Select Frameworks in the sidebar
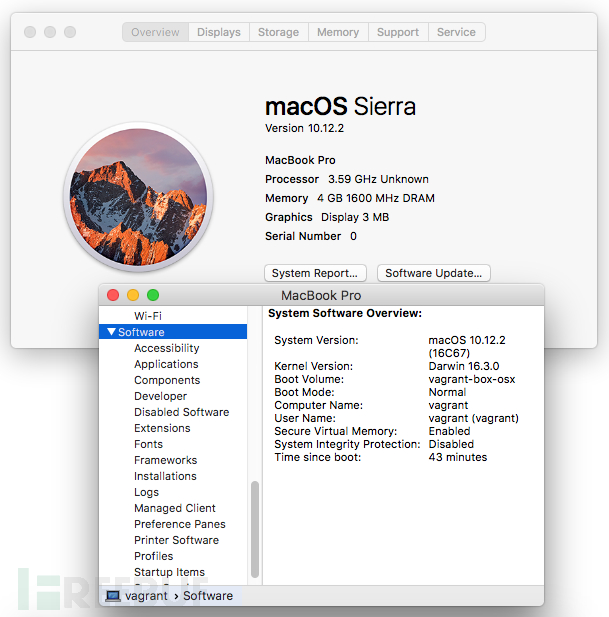 [166, 460]
